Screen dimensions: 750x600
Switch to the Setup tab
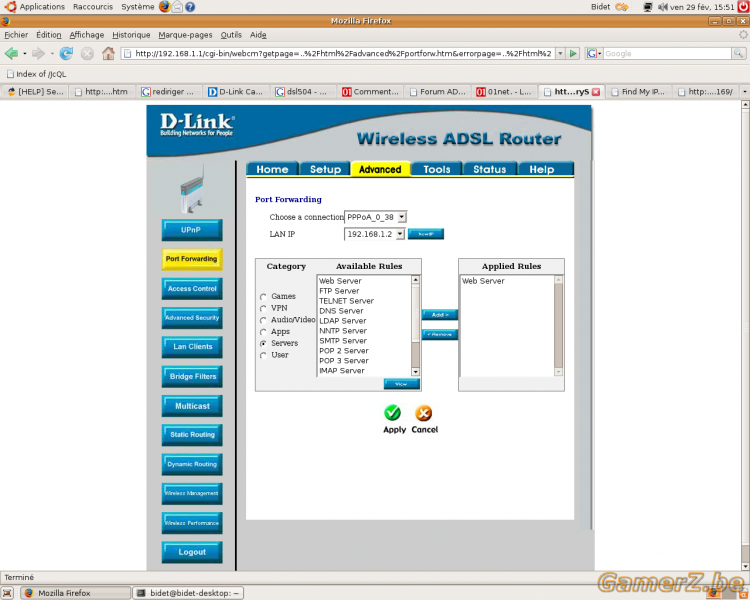point(325,169)
